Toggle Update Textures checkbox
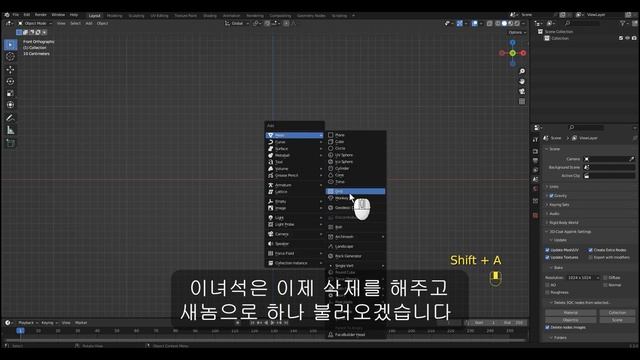Viewport: 640px width, 360px height. click(547, 258)
